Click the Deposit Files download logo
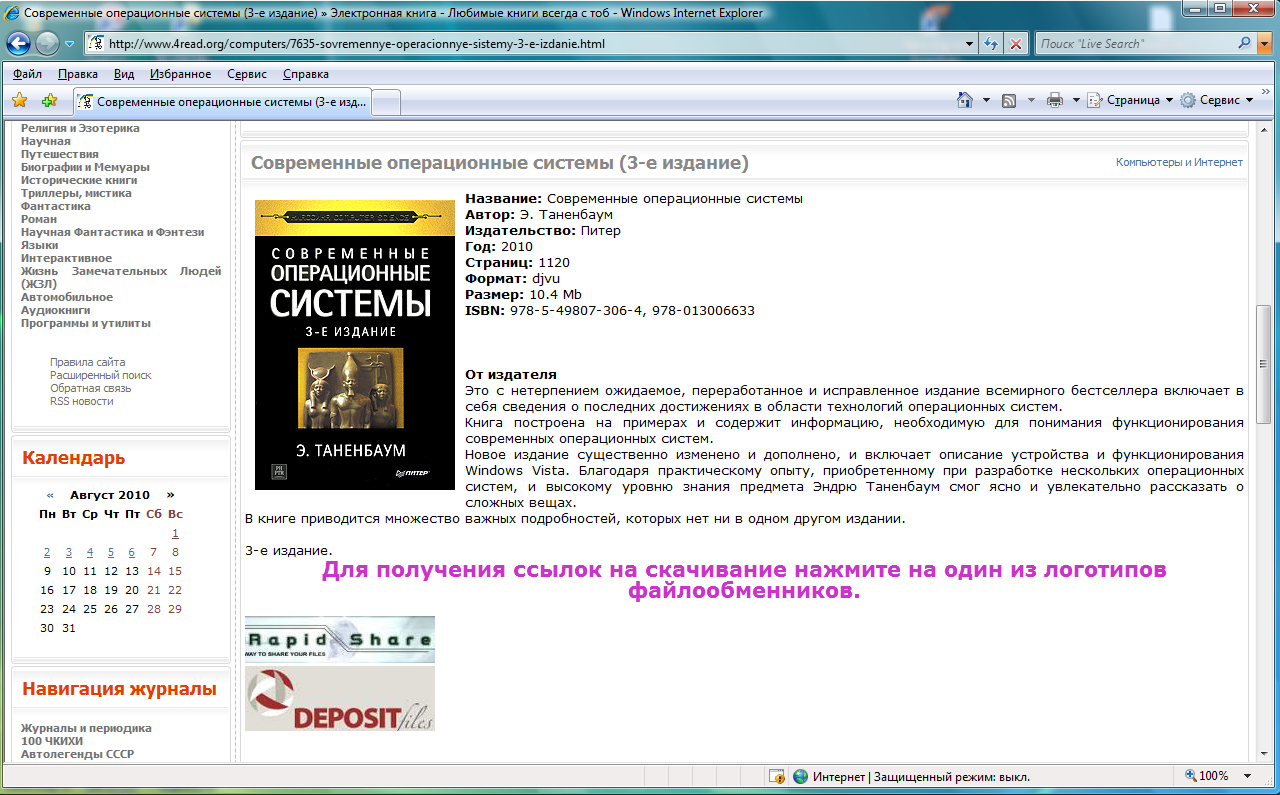 340,698
